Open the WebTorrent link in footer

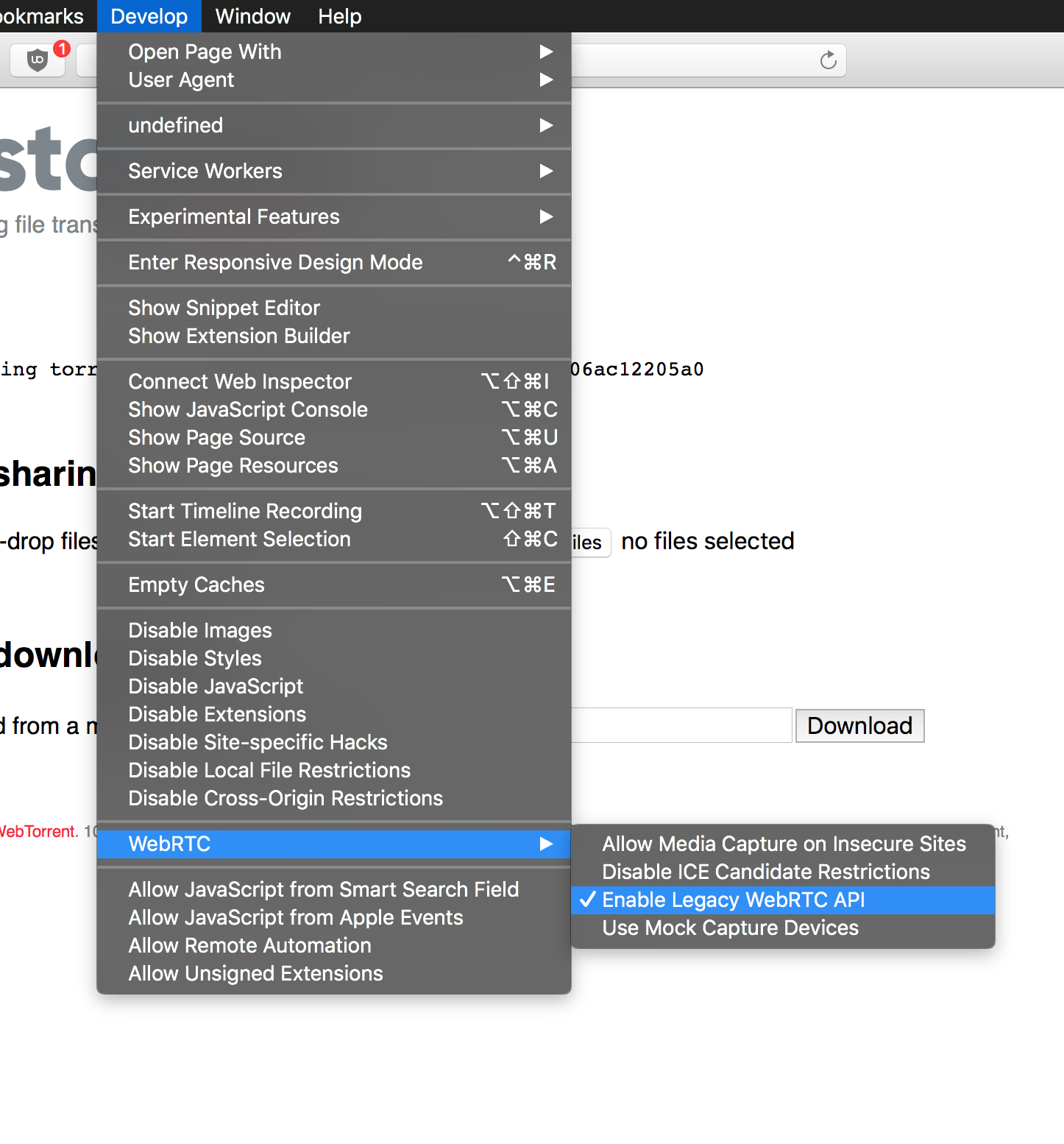tap(38, 831)
